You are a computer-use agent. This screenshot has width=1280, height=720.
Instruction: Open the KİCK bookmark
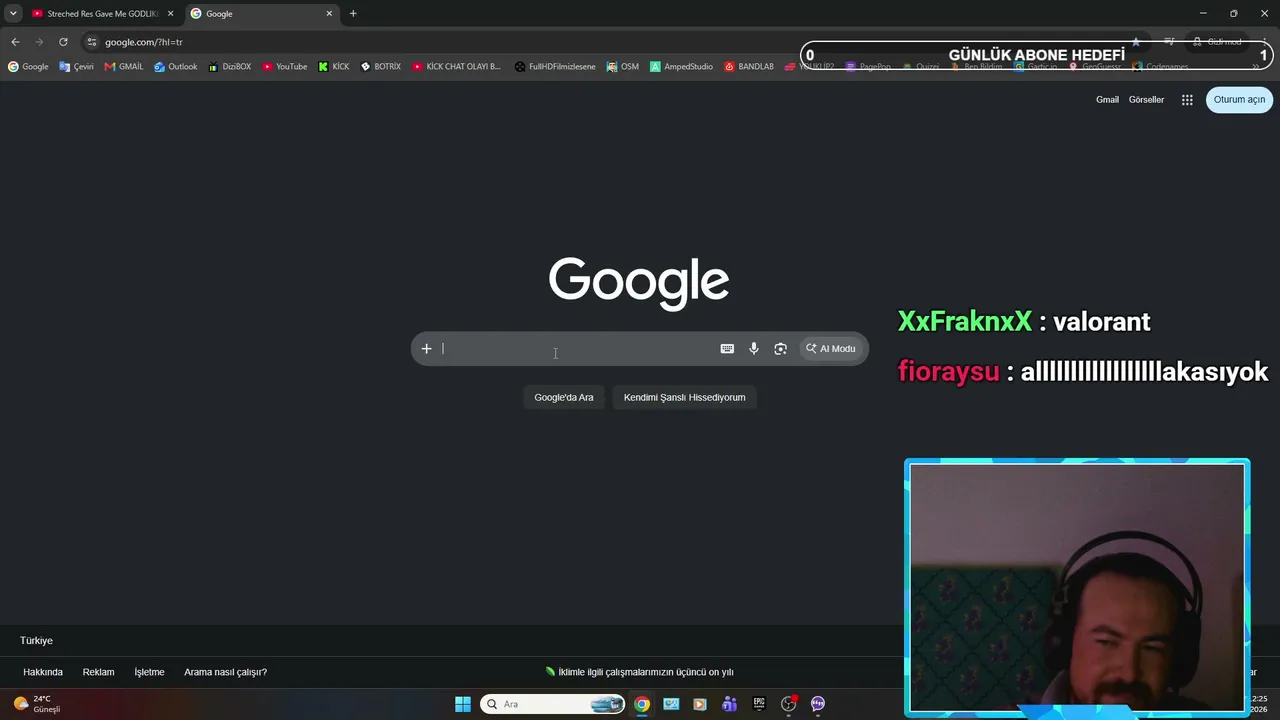tap(334, 67)
